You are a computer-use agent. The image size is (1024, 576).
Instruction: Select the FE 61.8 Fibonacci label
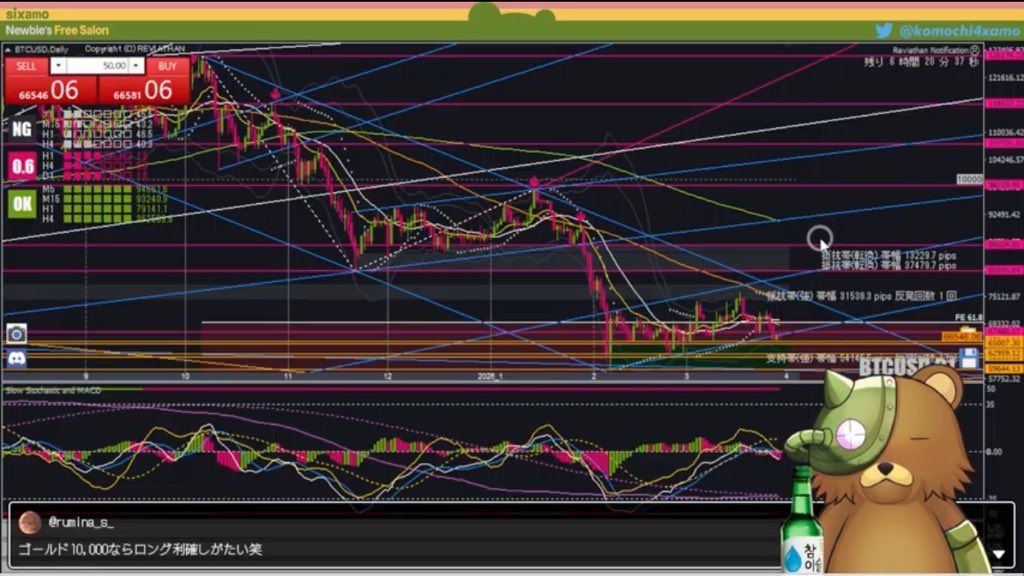coord(968,317)
